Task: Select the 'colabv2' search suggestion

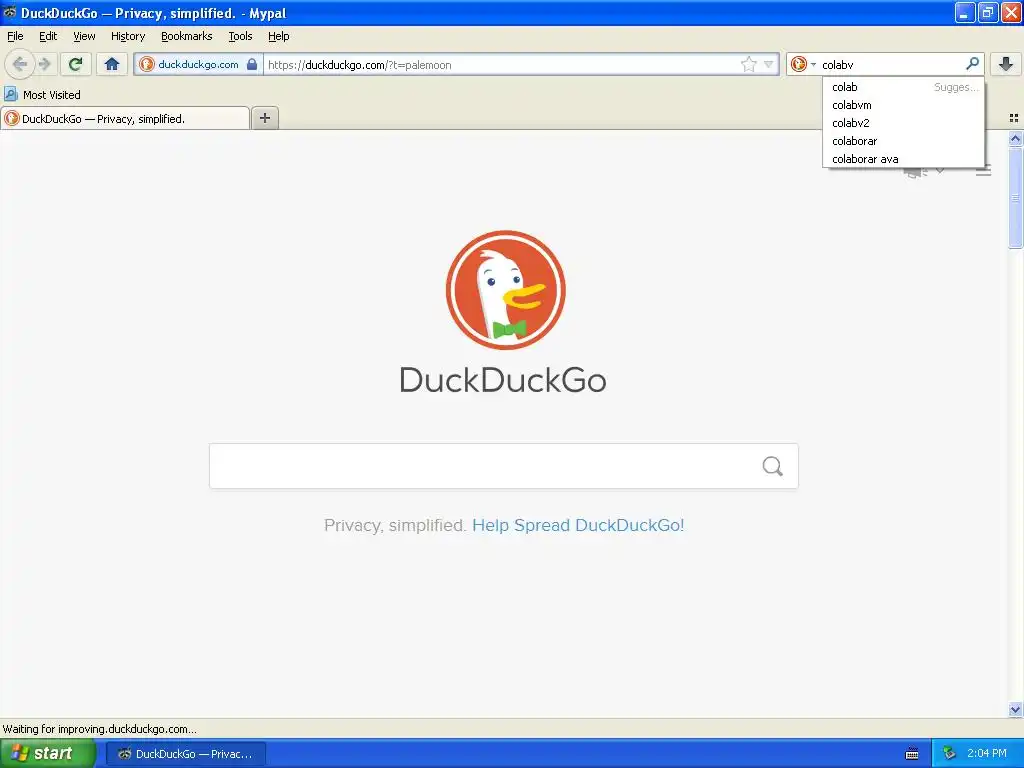Action: click(903, 123)
